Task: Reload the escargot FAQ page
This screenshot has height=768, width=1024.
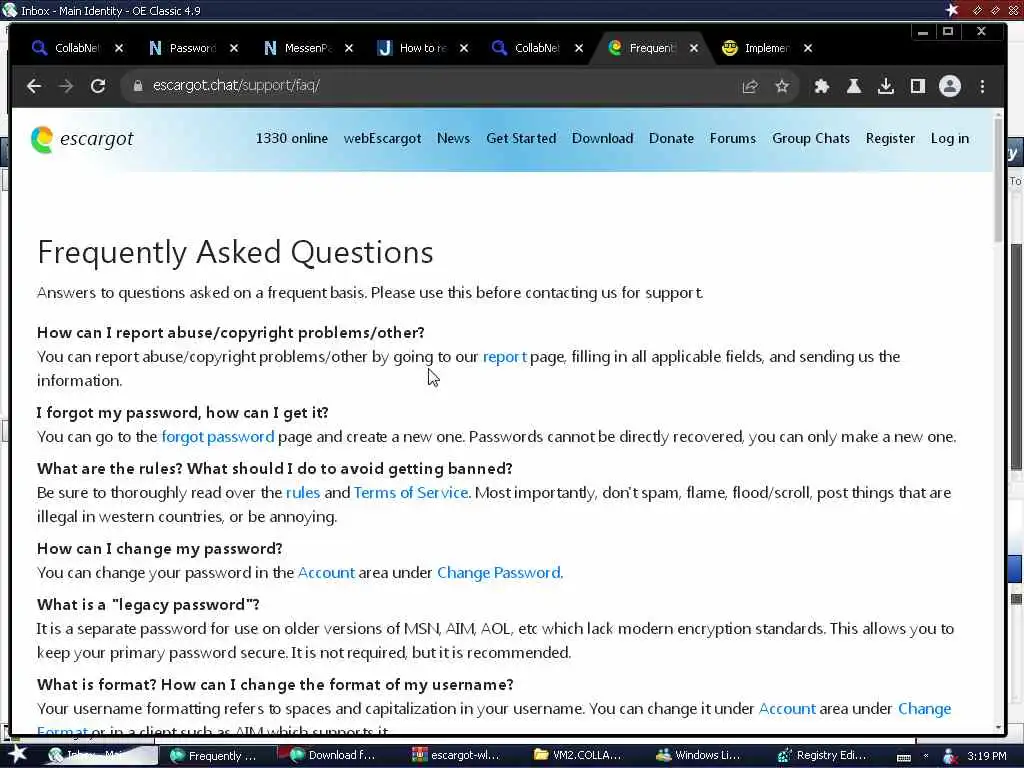Action: (98, 86)
